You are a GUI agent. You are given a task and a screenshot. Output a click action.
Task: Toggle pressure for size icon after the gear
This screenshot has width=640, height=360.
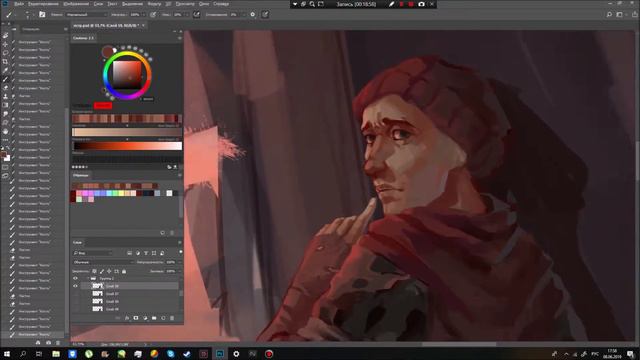point(265,14)
